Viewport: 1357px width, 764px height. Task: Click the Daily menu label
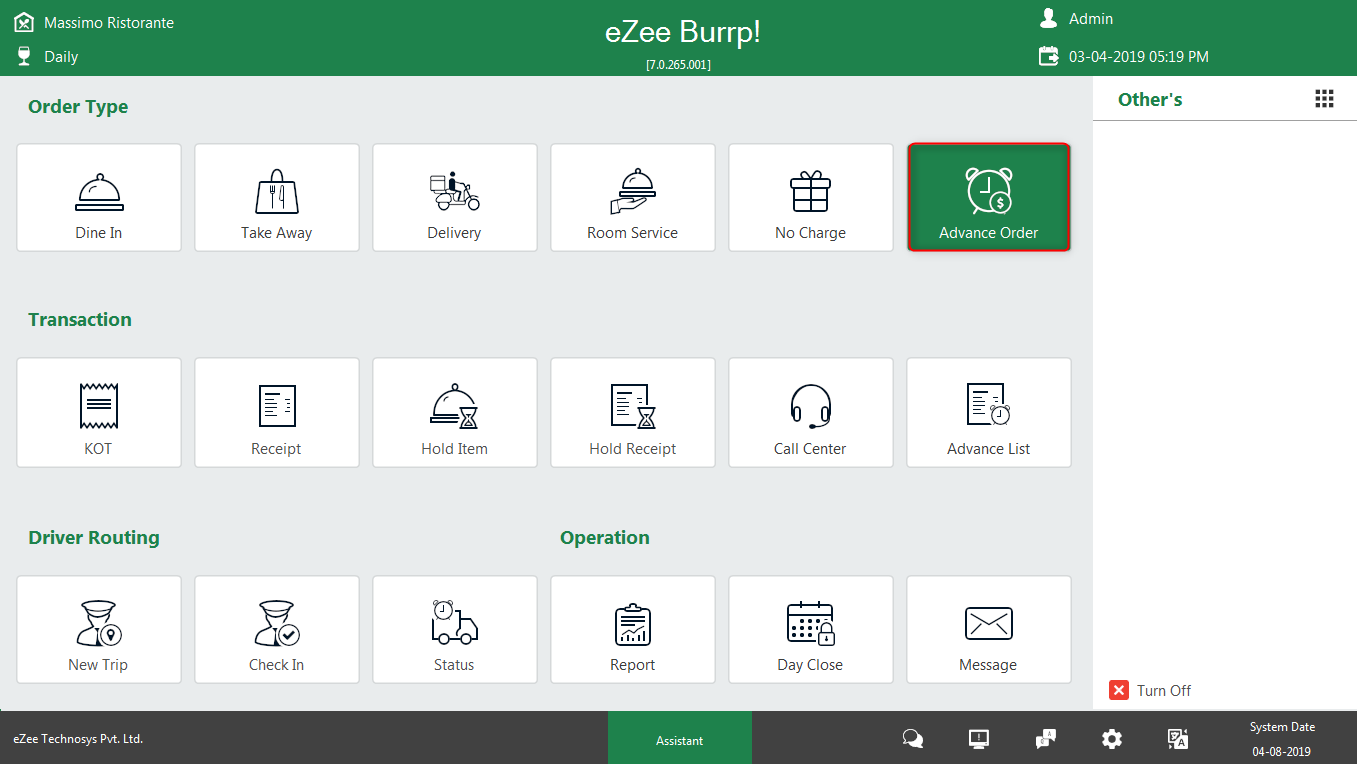click(x=61, y=57)
